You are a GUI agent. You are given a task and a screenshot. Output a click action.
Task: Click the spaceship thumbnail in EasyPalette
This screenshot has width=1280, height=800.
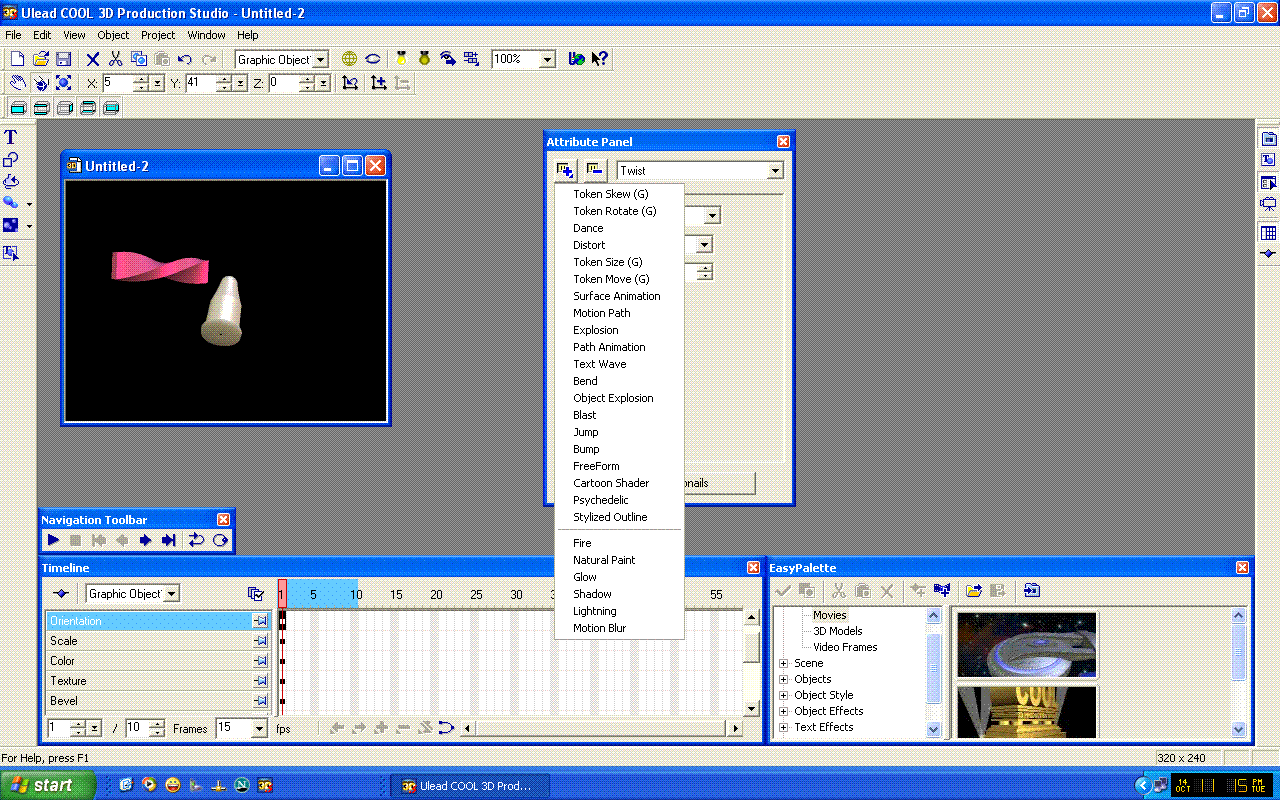coord(1027,645)
